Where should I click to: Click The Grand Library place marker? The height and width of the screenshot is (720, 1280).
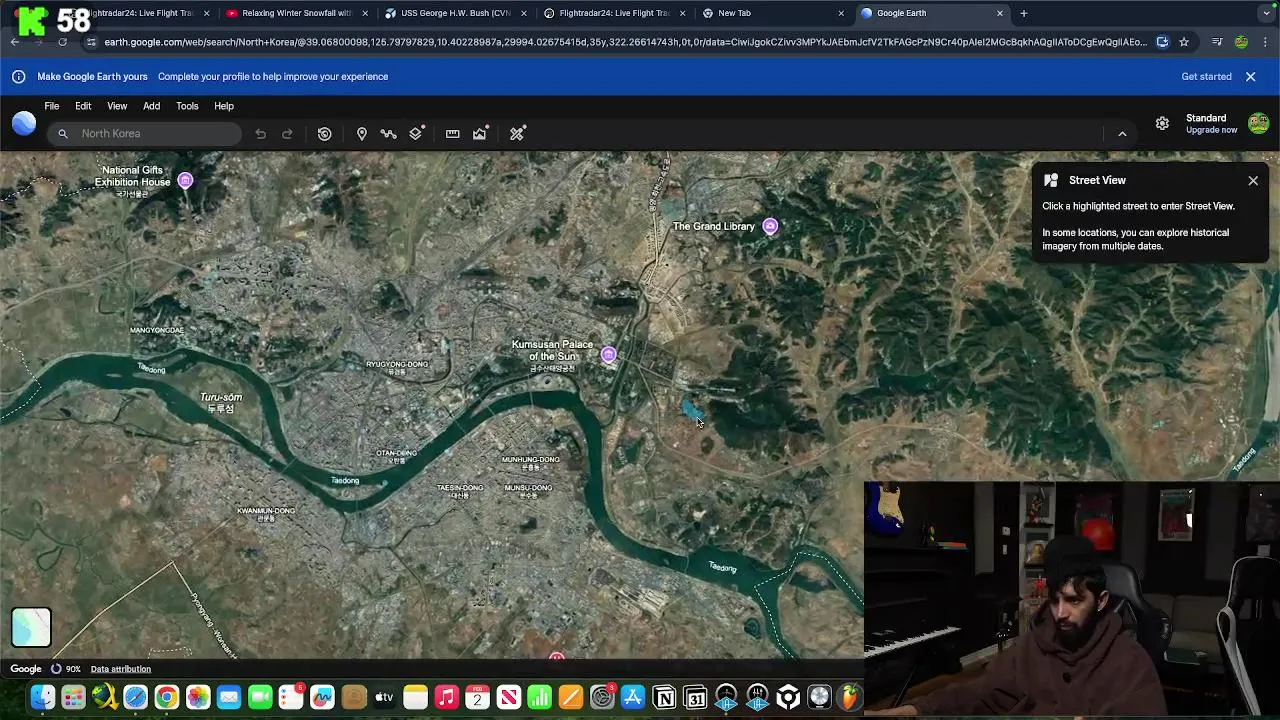(770, 226)
